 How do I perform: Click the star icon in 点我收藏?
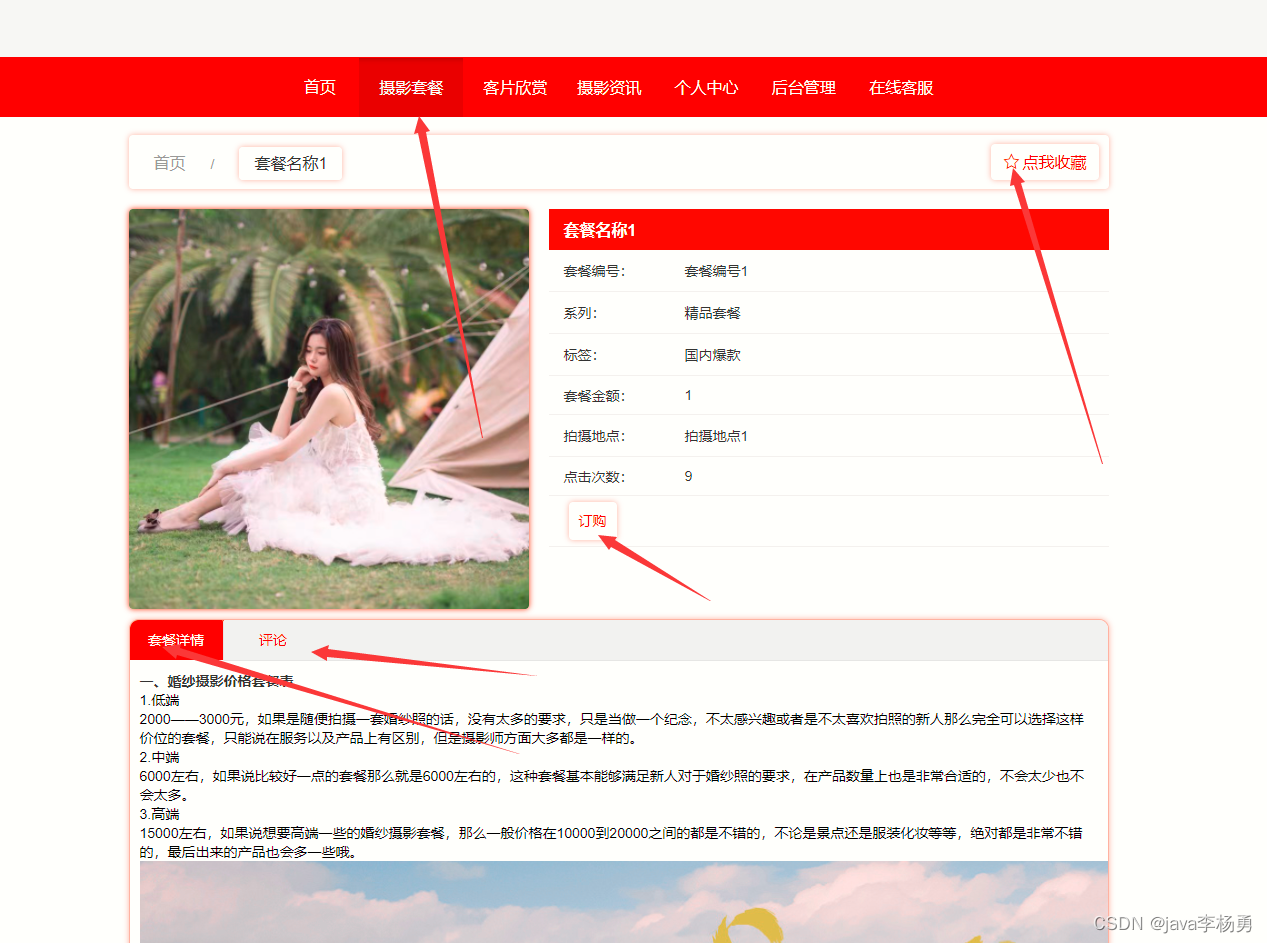tap(1011, 162)
